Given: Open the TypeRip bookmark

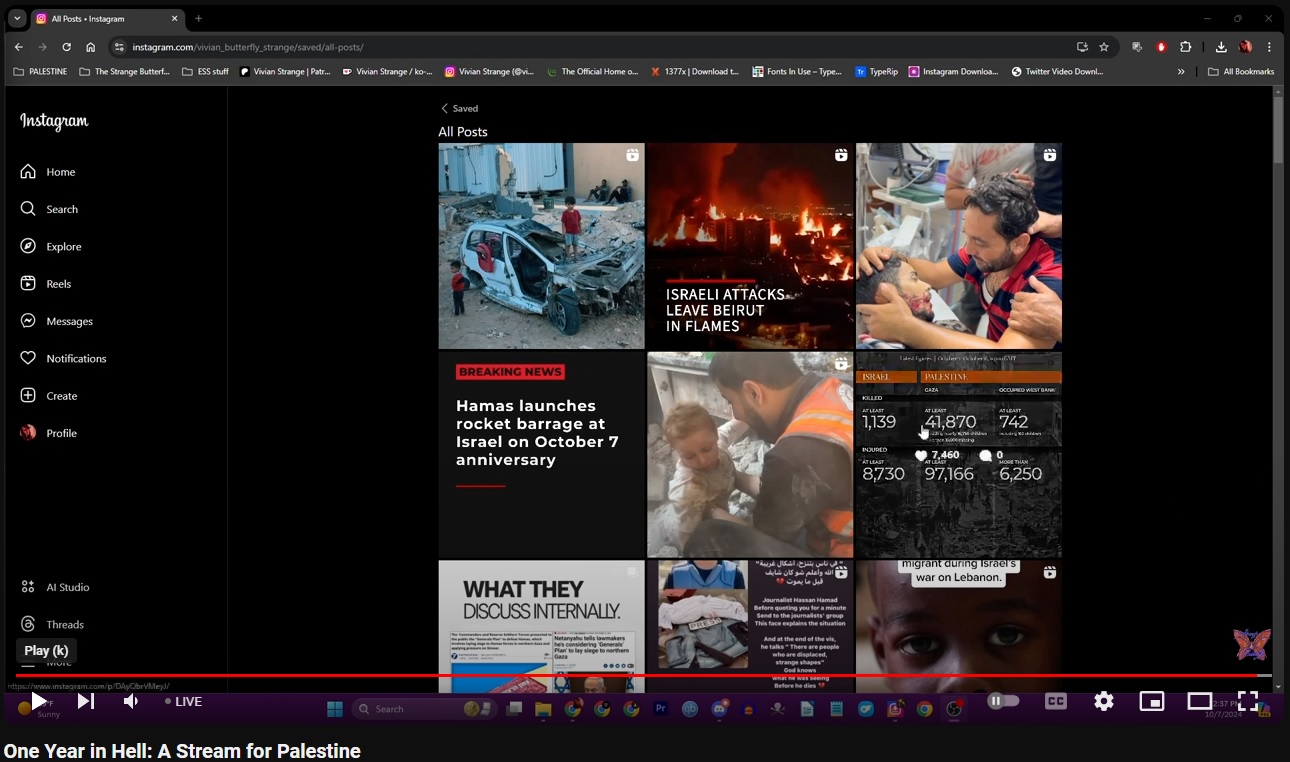Looking at the screenshot, I should (x=876, y=72).
